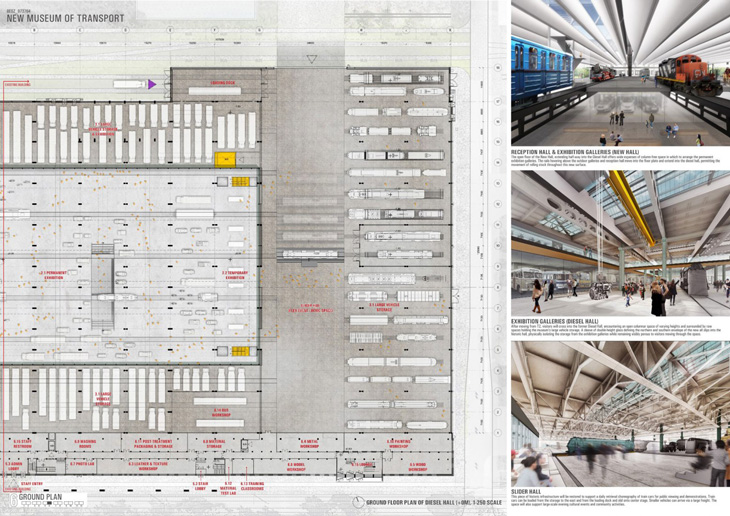Select the Loading Dock room label
Viewport: 730px width, 516px height.
tap(223, 83)
